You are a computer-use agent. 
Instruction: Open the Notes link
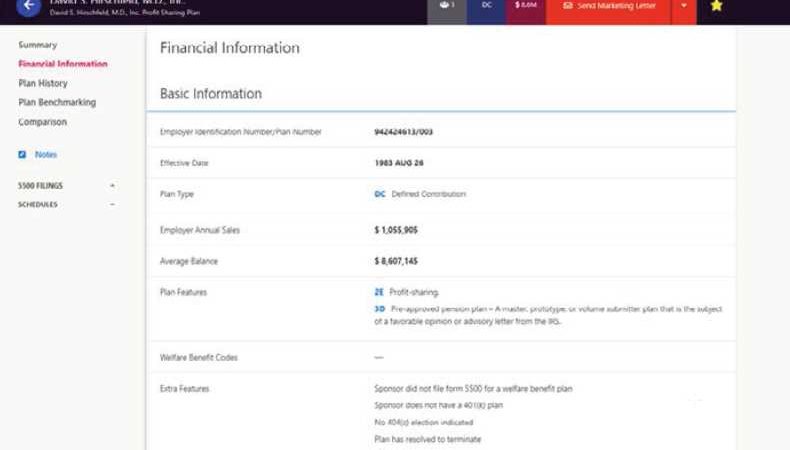pyautogui.click(x=46, y=155)
